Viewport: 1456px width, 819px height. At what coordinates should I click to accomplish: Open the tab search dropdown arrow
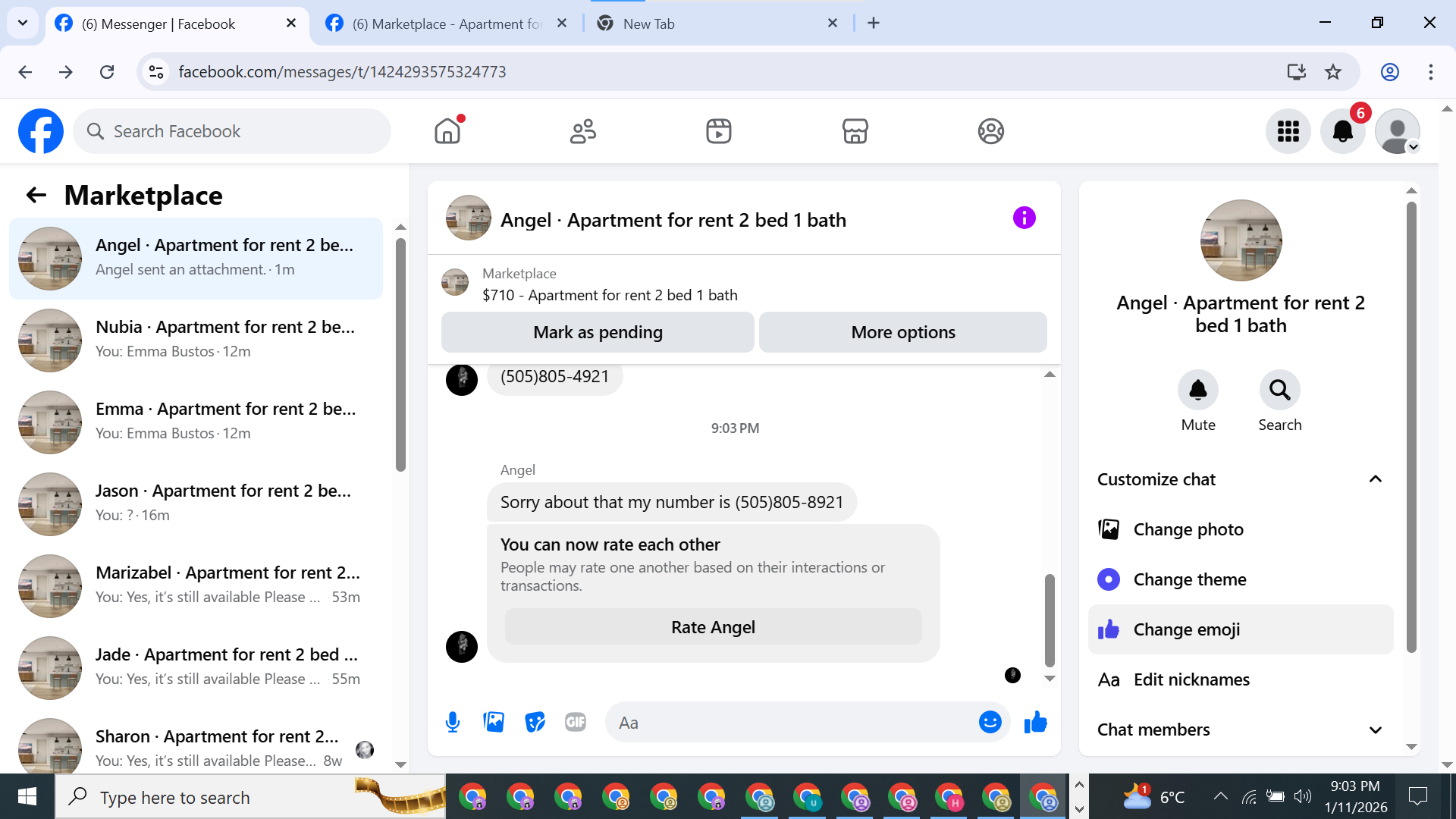tap(23, 24)
